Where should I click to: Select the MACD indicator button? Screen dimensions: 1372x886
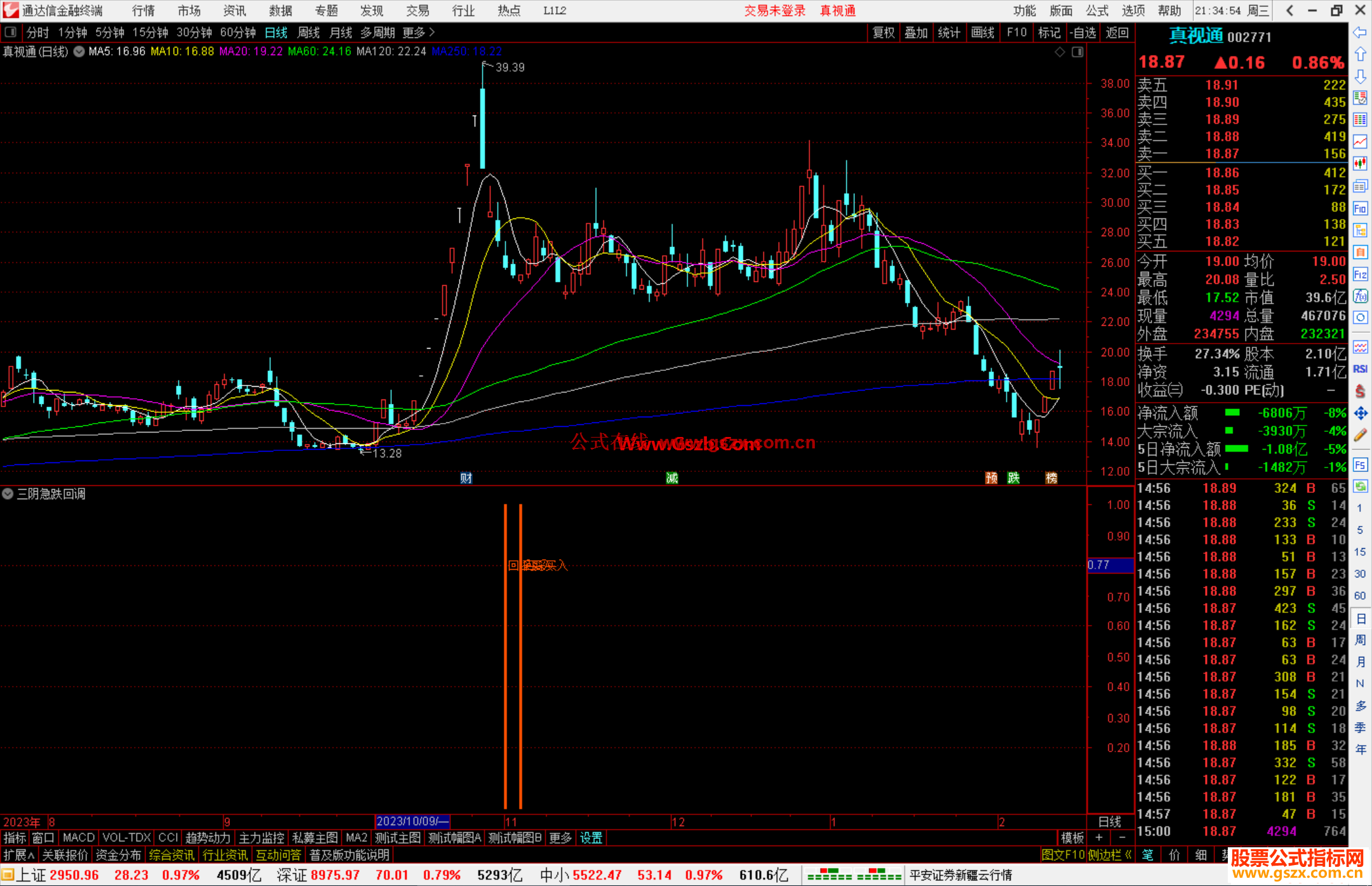pyautogui.click(x=78, y=838)
